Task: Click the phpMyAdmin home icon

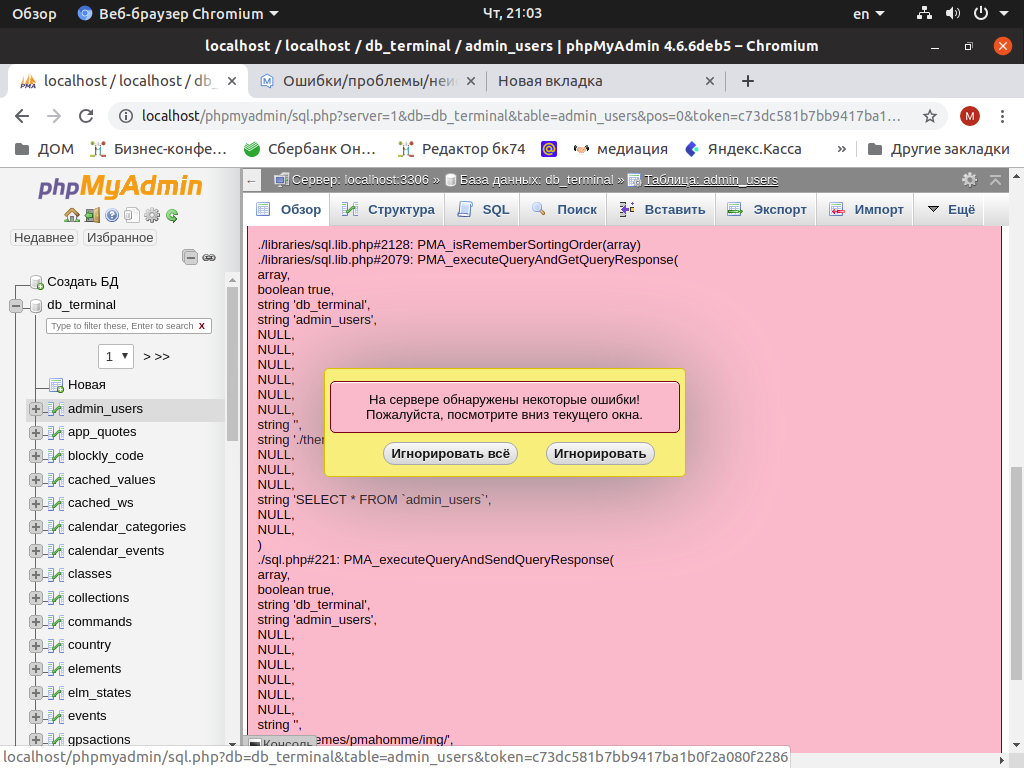Action: [71, 215]
